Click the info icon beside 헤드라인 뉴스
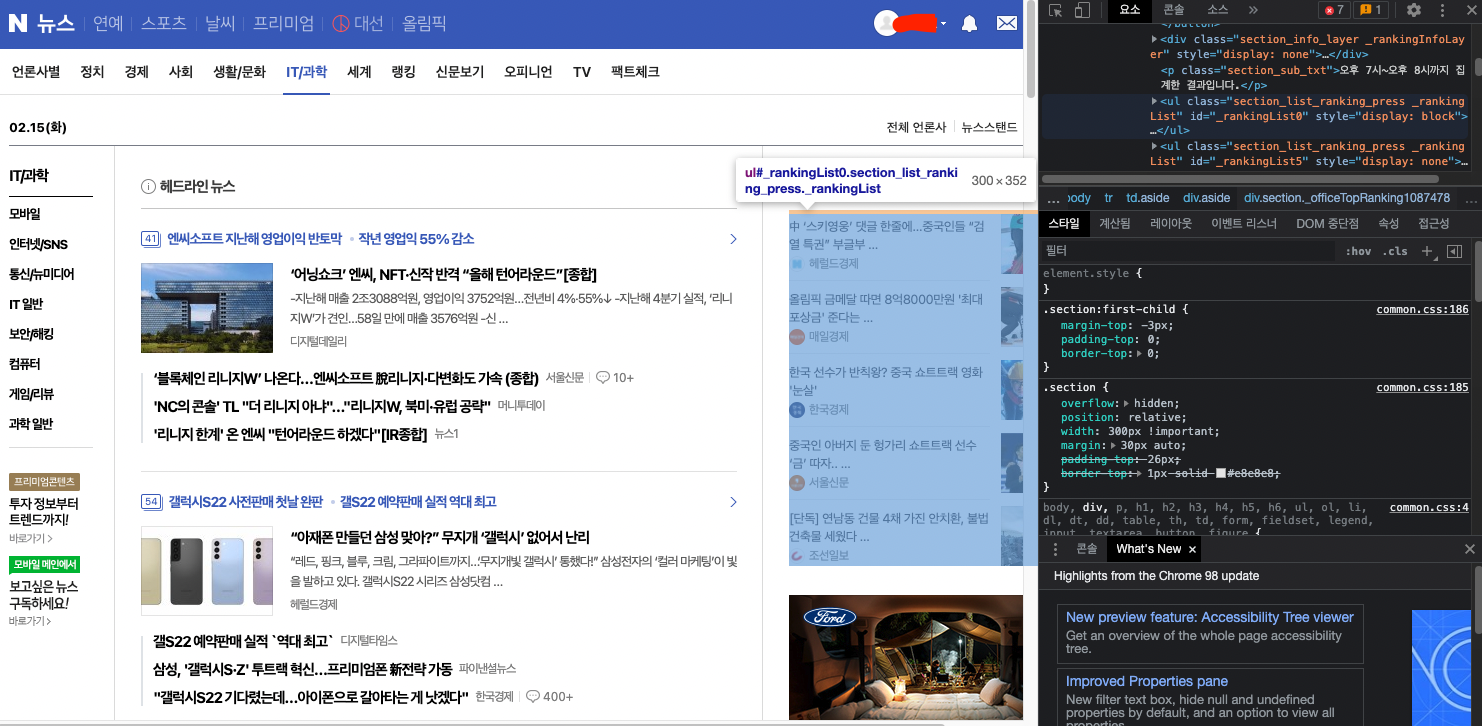The width and height of the screenshot is (1482, 726). 148,187
